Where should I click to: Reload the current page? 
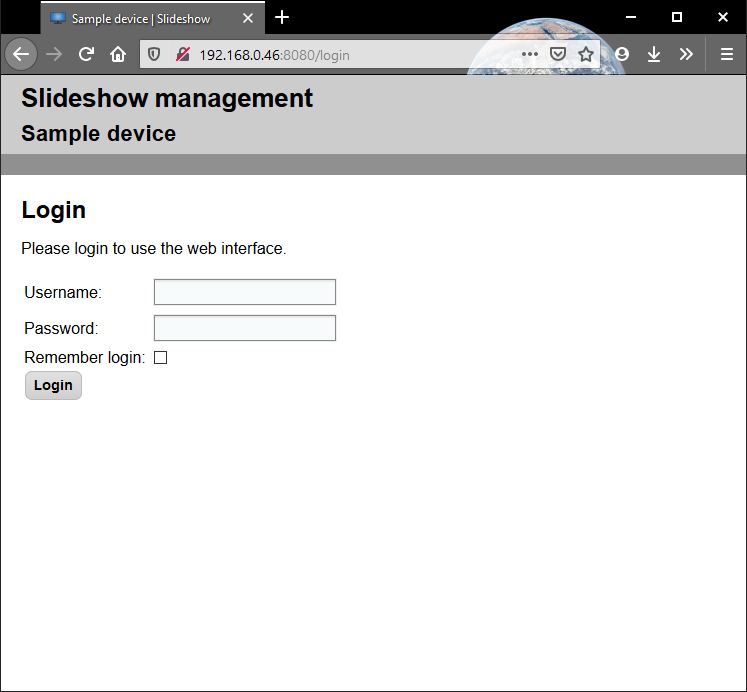pos(86,54)
